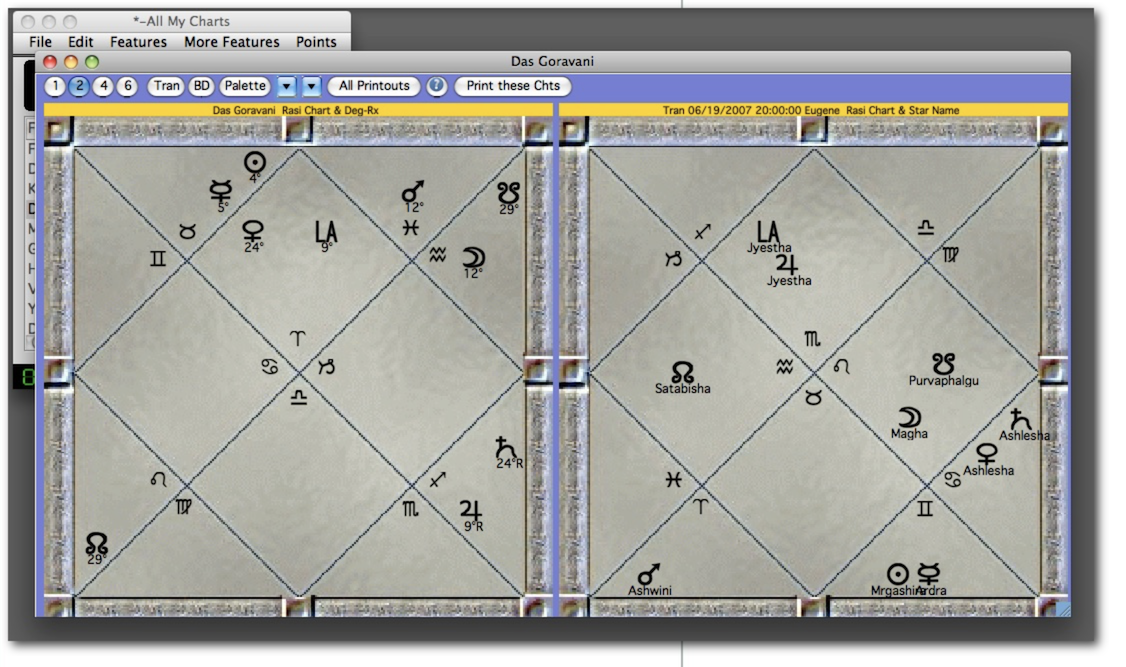Click the Rahu symbol labeled Satabisha

(682, 372)
